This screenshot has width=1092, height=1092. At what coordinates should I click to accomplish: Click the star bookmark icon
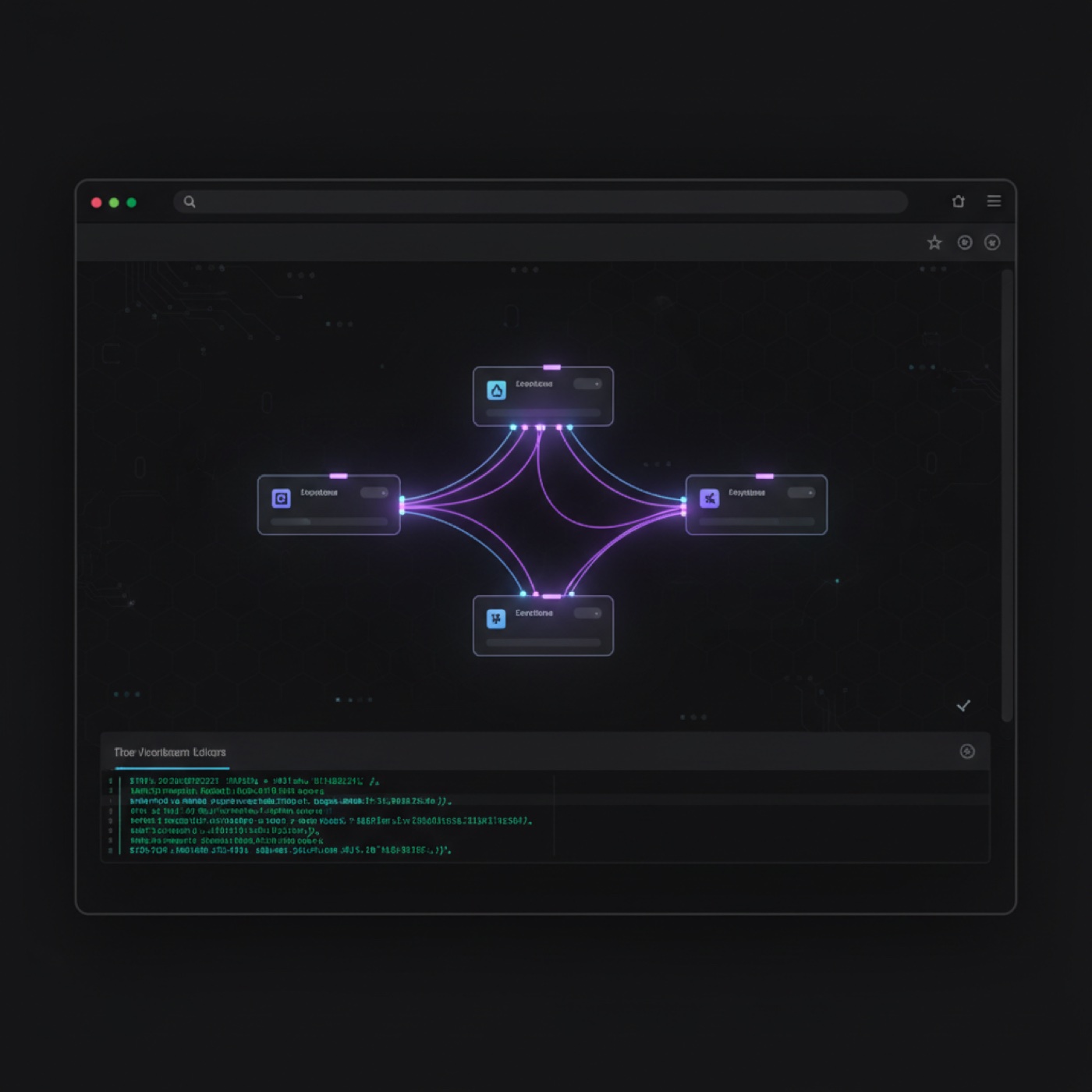coord(934,243)
